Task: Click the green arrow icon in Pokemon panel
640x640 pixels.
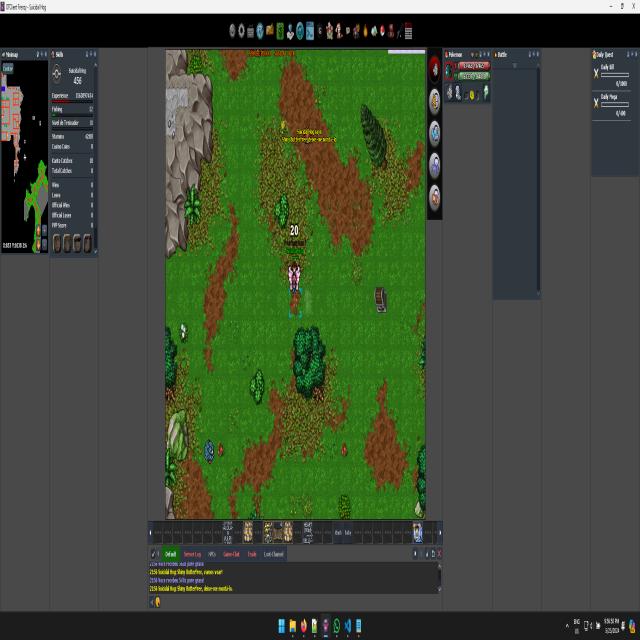Action: (x=486, y=92)
